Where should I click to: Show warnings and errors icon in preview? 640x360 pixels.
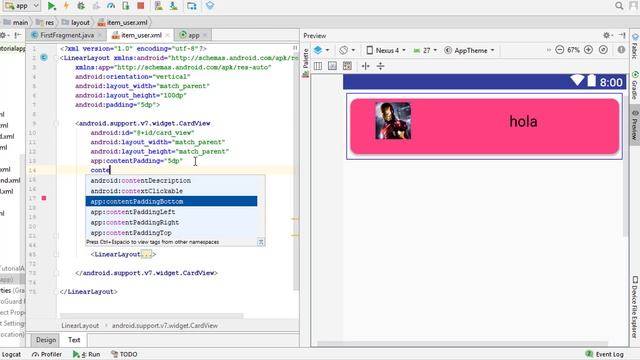pyautogui.click(x=621, y=50)
